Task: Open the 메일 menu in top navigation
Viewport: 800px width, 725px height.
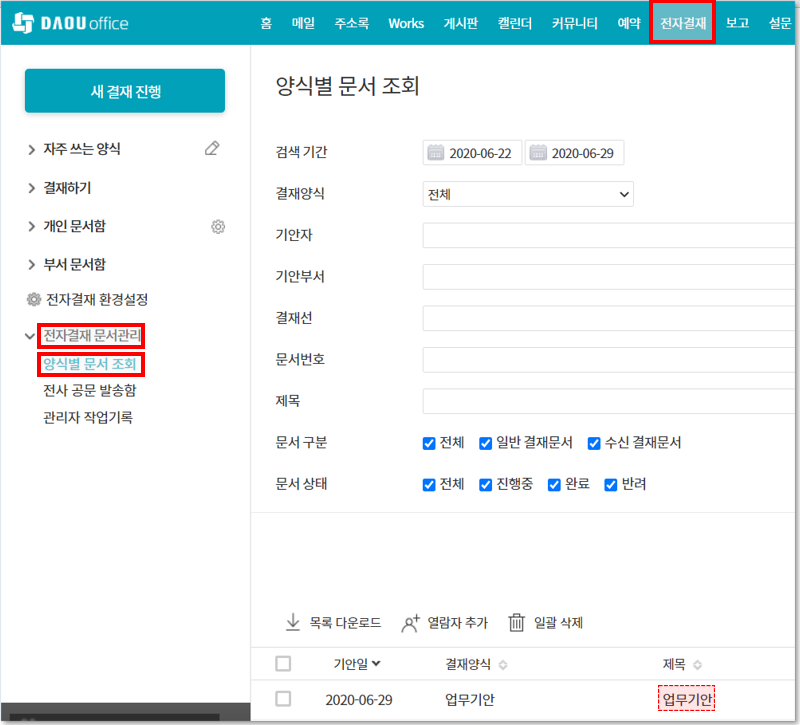Action: tap(303, 23)
